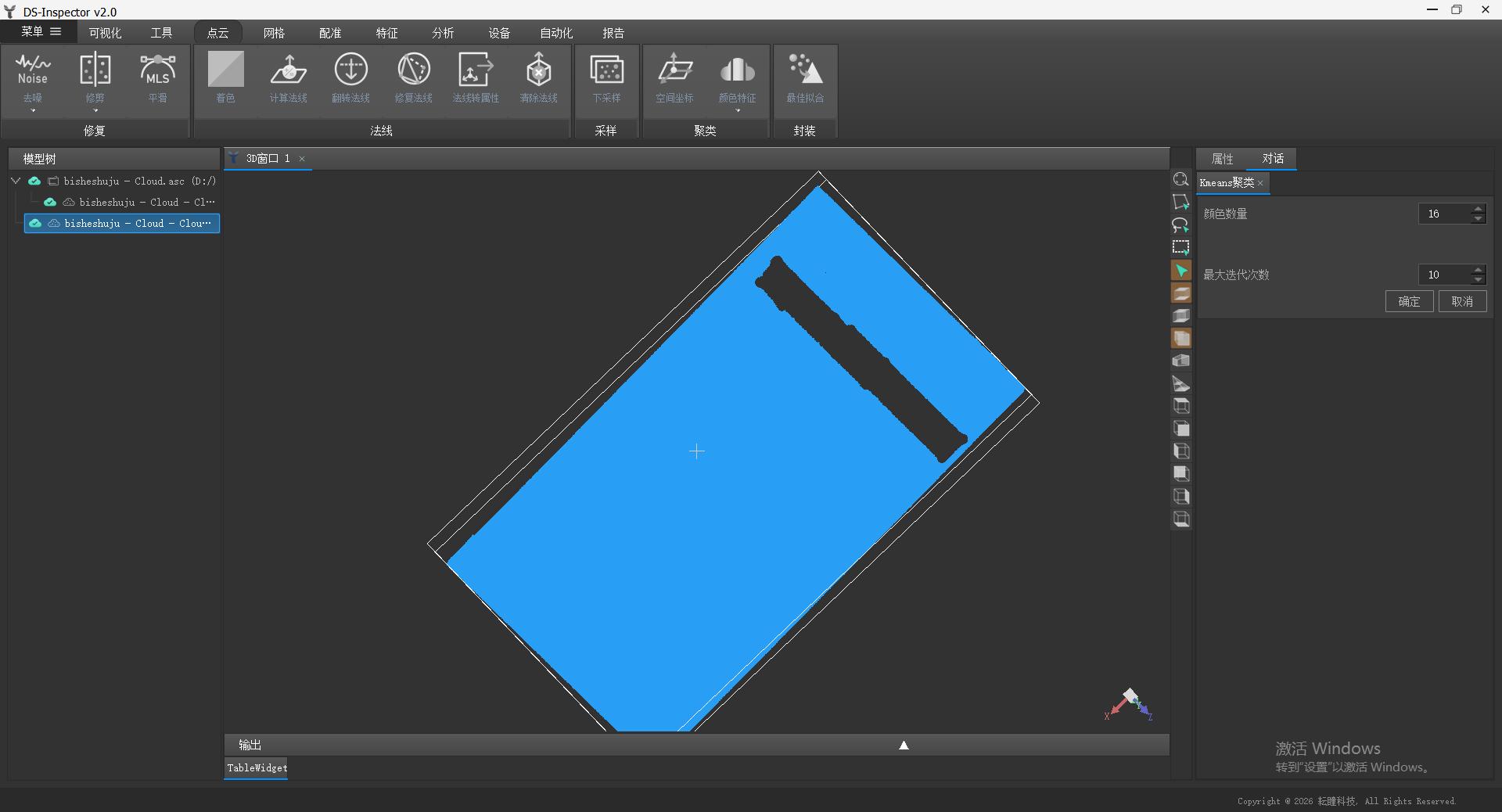Open dropdown arrow under 颜色特征
The image size is (1502, 812).
pyautogui.click(x=737, y=111)
